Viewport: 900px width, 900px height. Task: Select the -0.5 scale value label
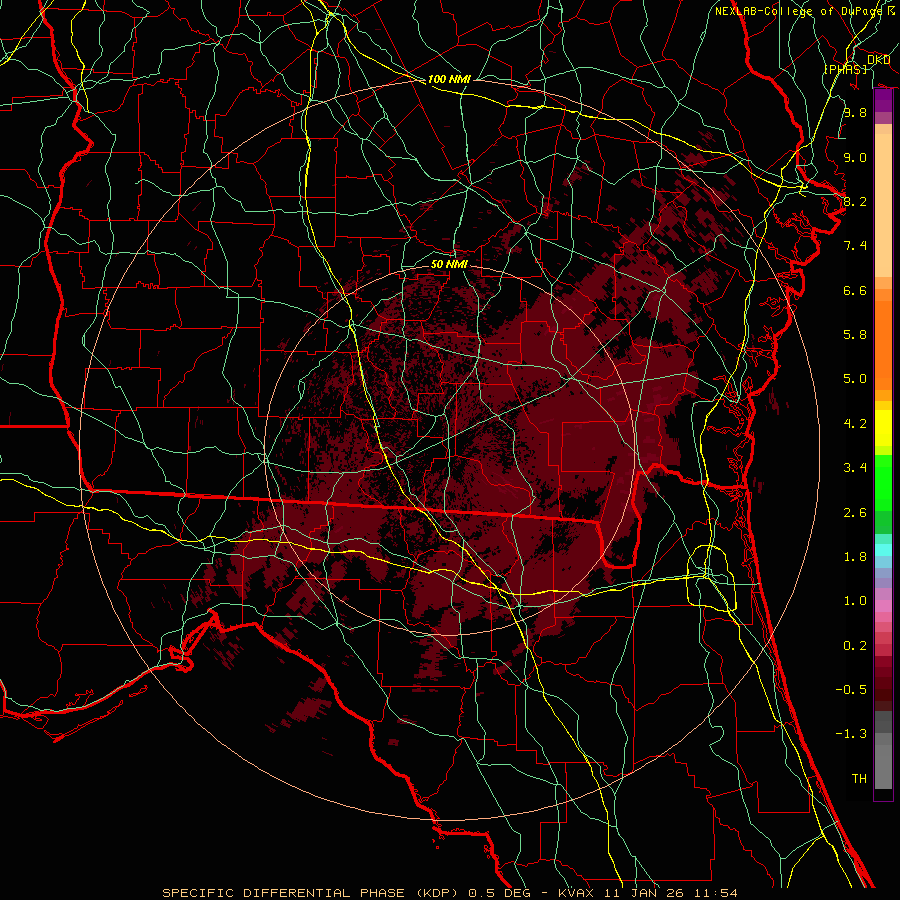click(851, 690)
